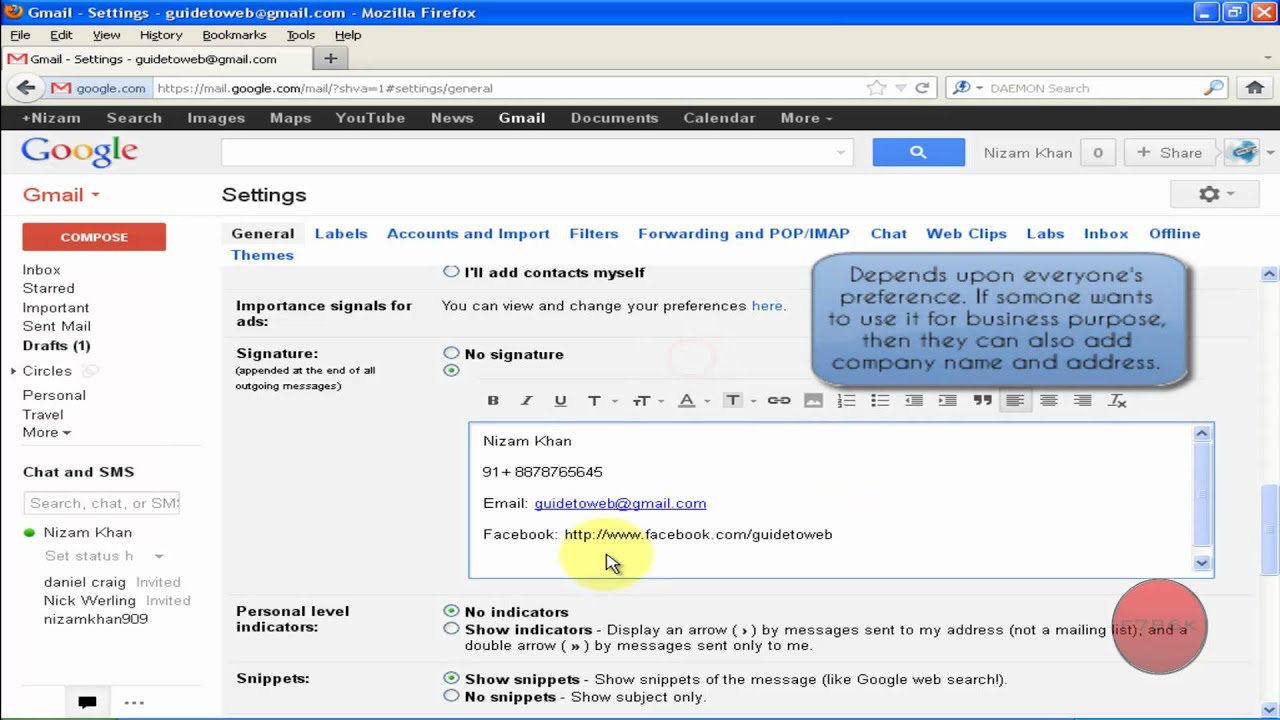Apply quote formatting to signature text
The height and width of the screenshot is (720, 1280).
[x=983, y=400]
